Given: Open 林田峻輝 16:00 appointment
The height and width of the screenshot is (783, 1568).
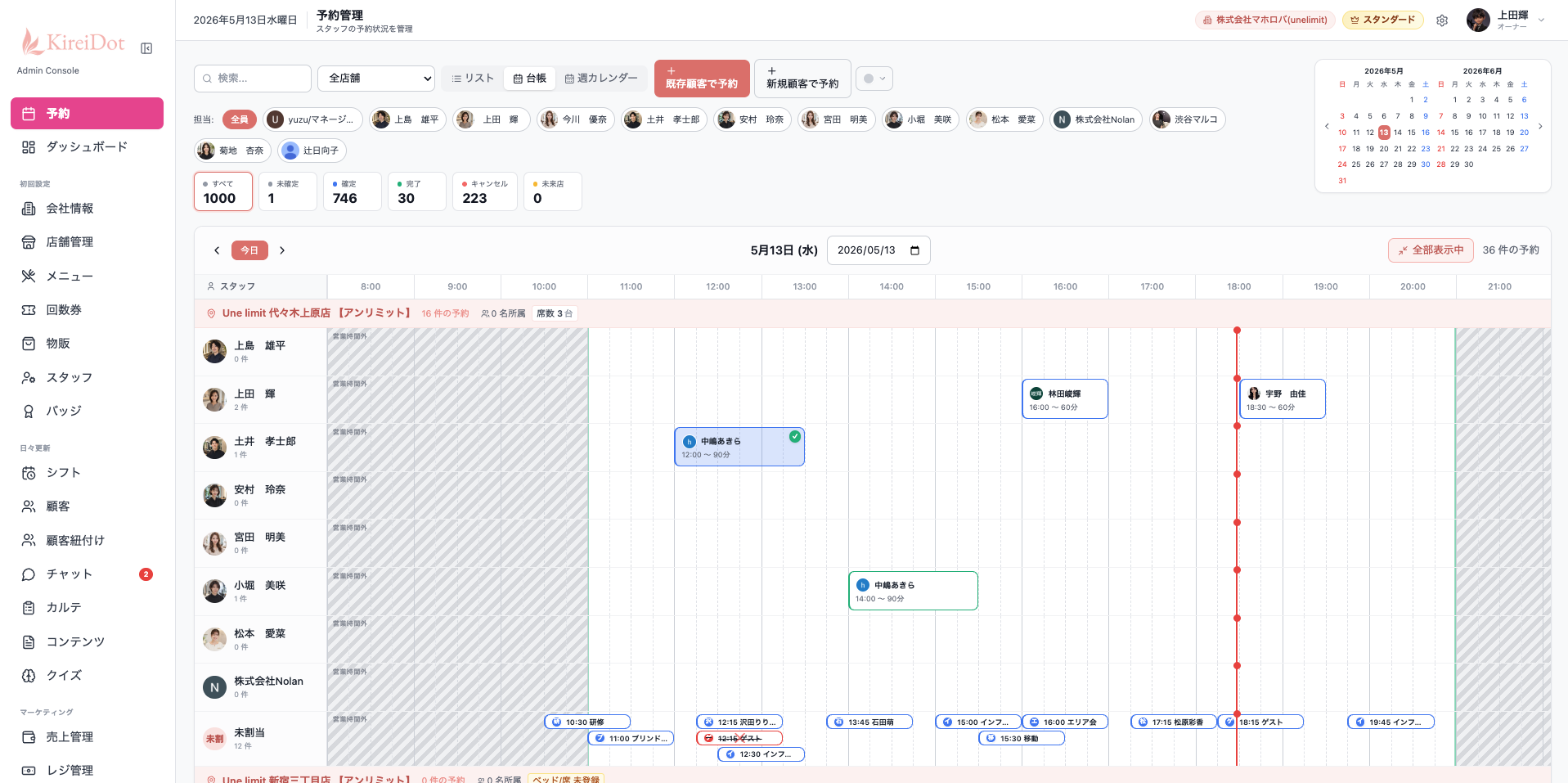Looking at the screenshot, I should pos(1065,399).
